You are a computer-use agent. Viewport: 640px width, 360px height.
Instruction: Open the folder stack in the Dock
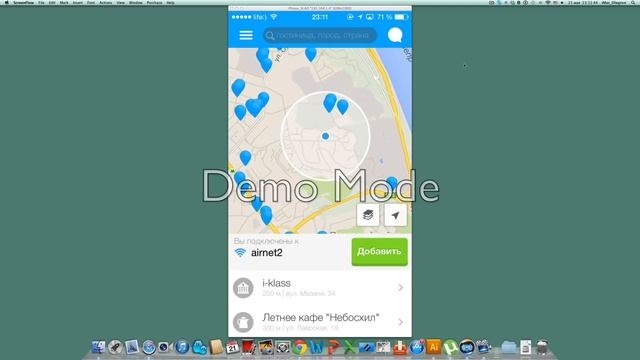coord(509,347)
